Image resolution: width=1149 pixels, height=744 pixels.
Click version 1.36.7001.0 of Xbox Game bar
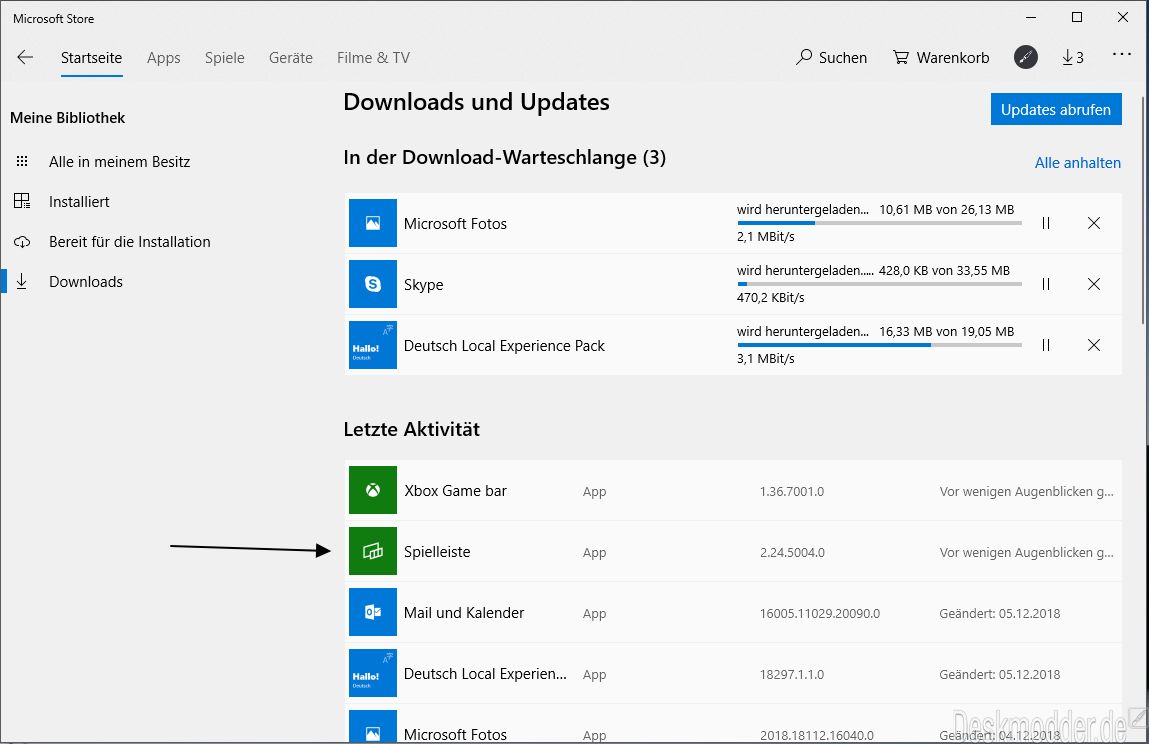pyautogui.click(x=791, y=491)
